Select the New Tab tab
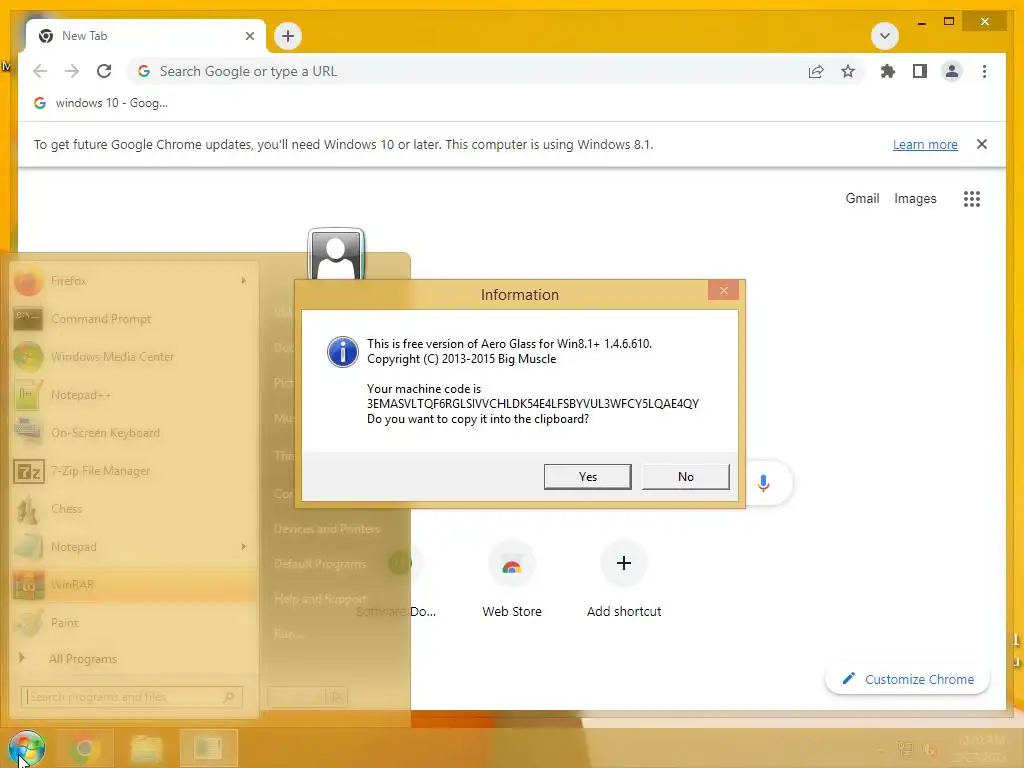Image resolution: width=1024 pixels, height=768 pixels. [x=145, y=36]
